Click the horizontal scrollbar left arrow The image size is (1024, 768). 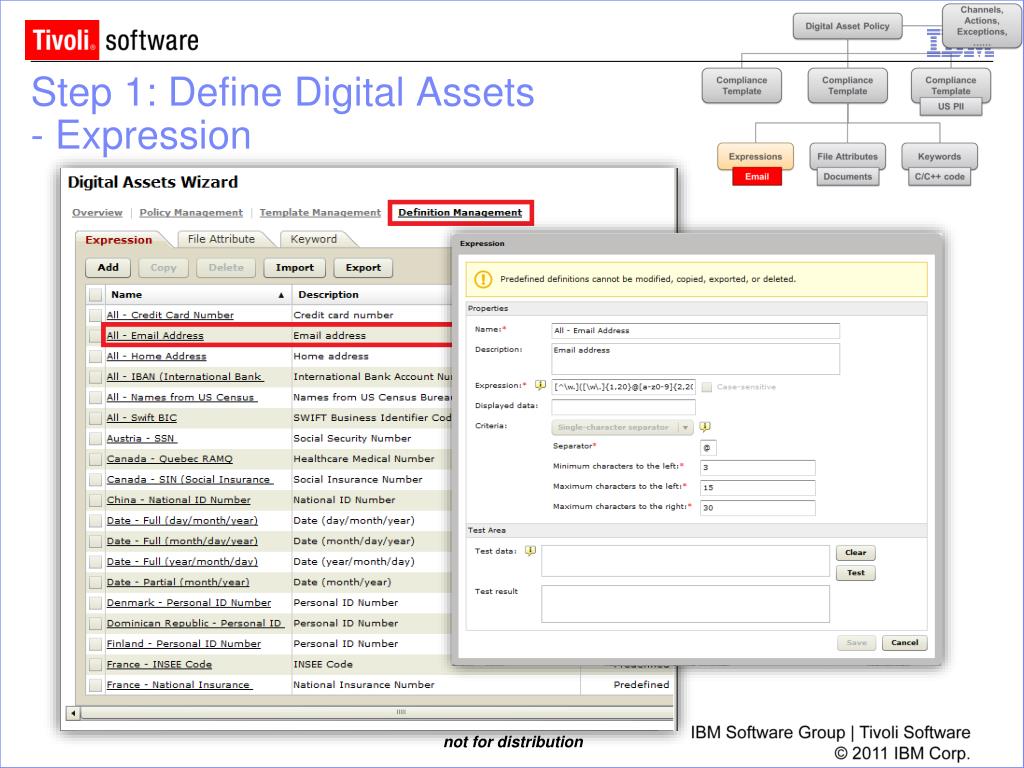tap(73, 712)
